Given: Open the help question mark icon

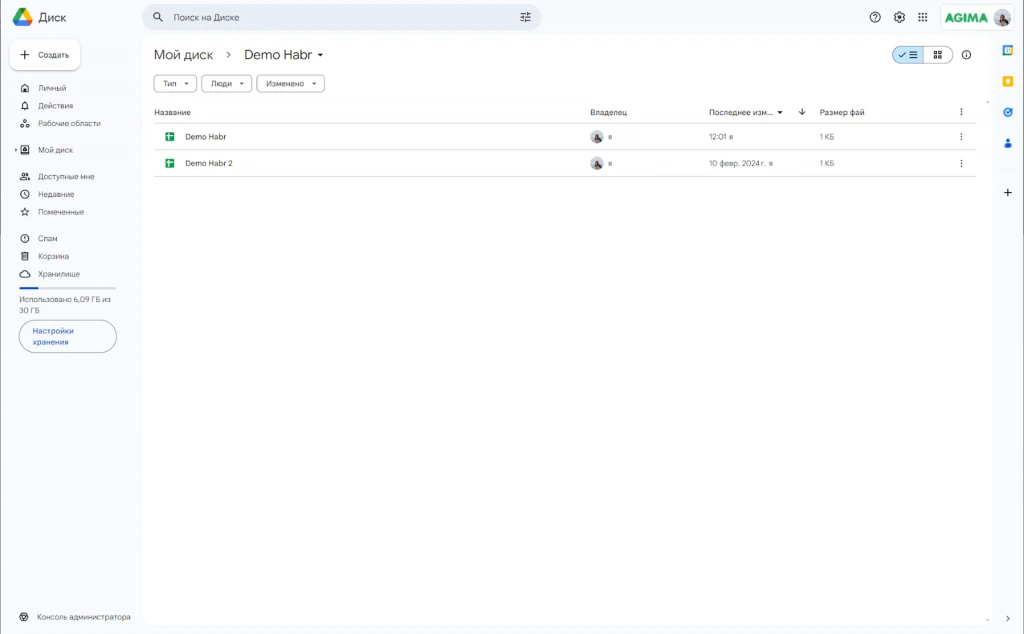Looking at the screenshot, I should coord(875,18).
